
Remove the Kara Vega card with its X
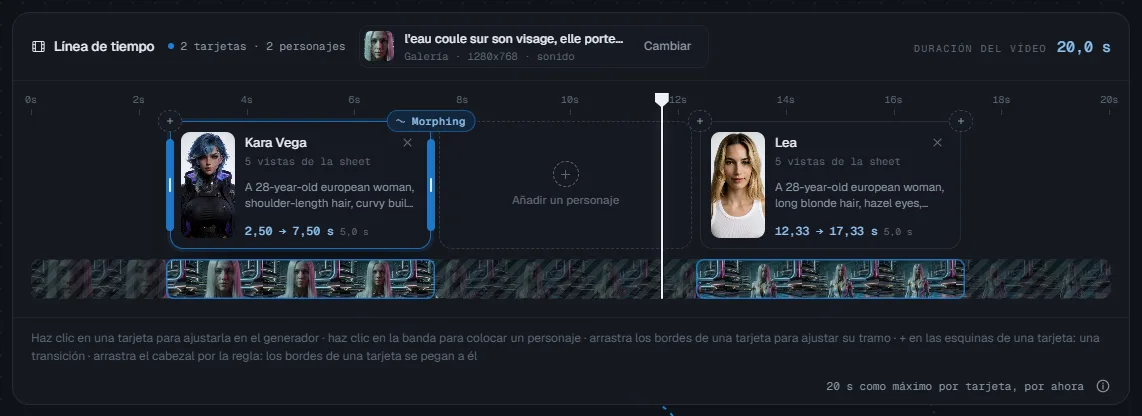click(407, 143)
